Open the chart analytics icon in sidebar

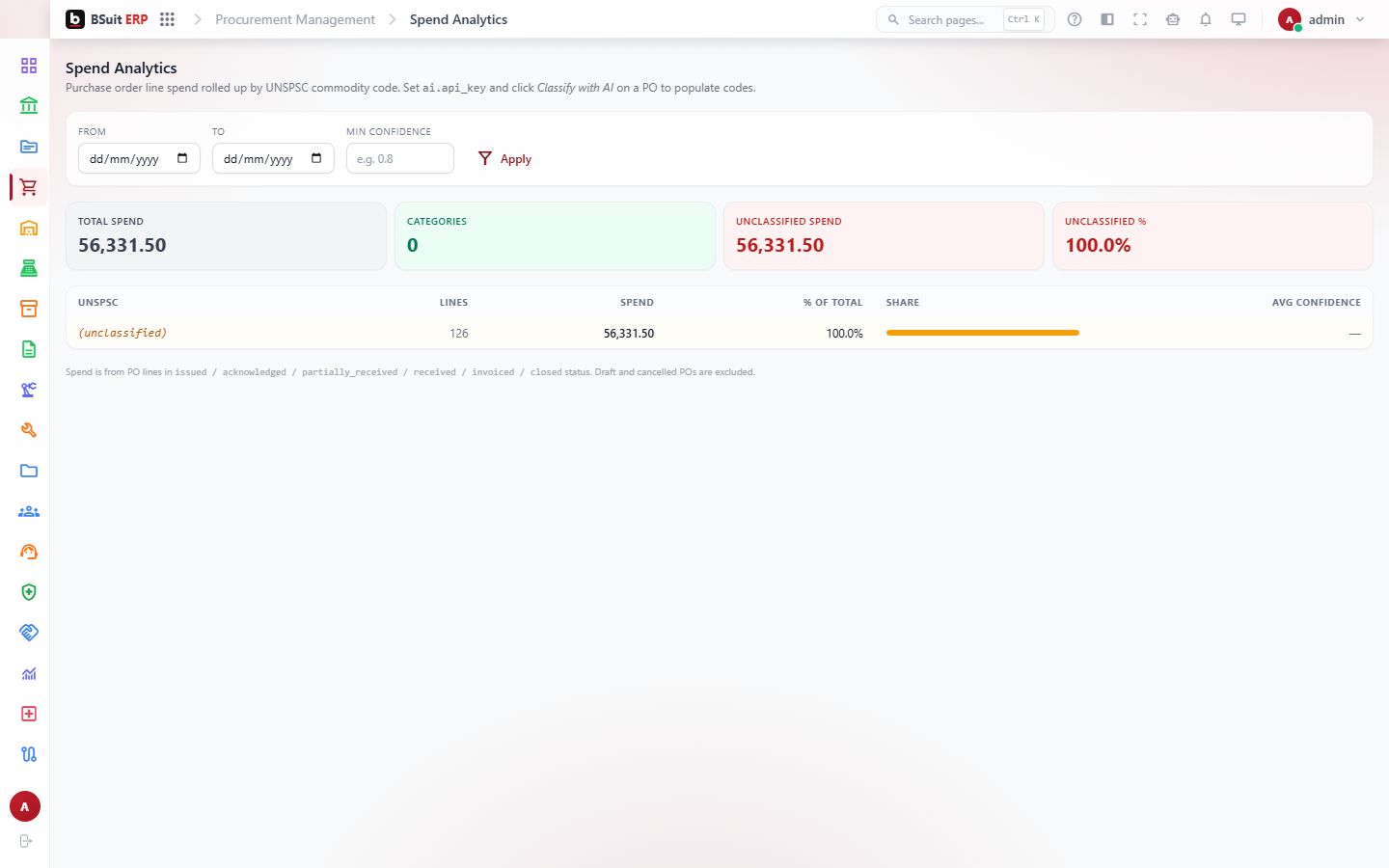pyautogui.click(x=29, y=673)
